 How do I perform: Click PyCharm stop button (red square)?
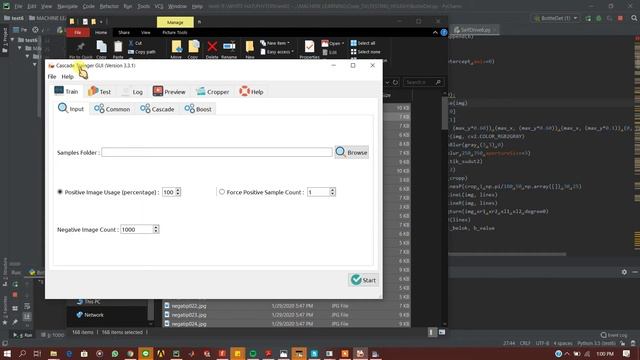[x=620, y=18]
